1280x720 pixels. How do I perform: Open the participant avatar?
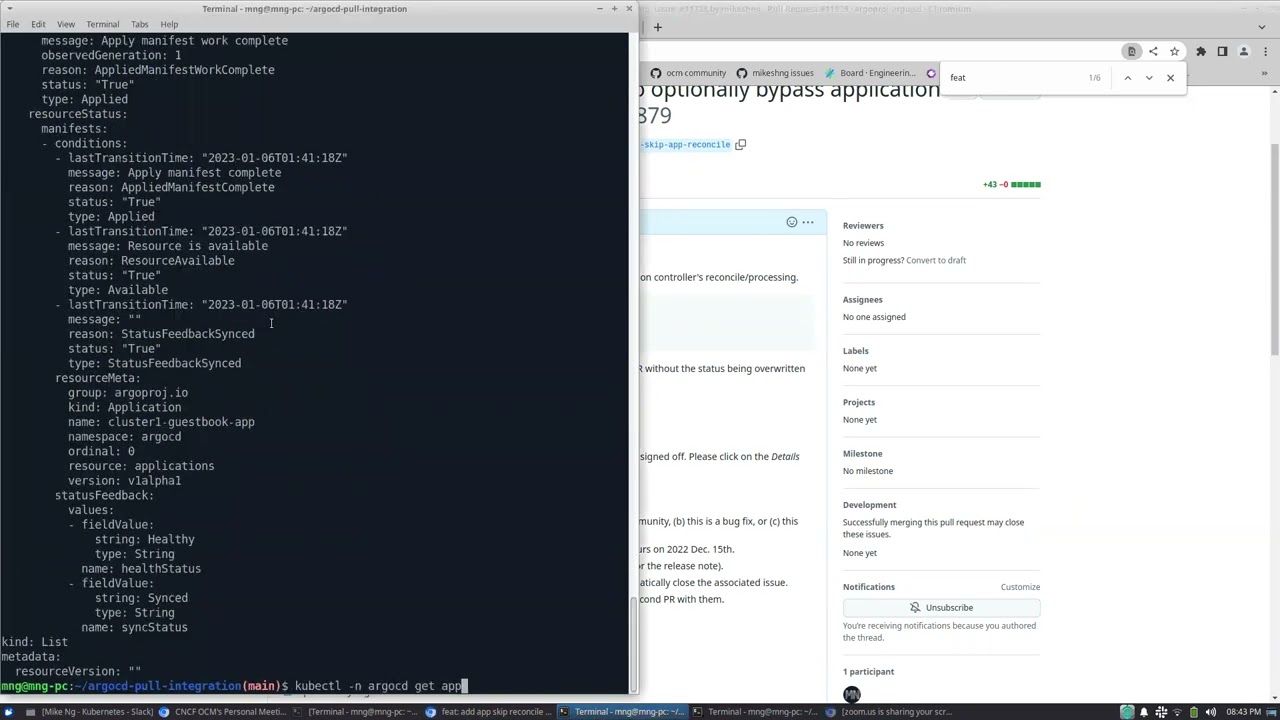point(852,694)
